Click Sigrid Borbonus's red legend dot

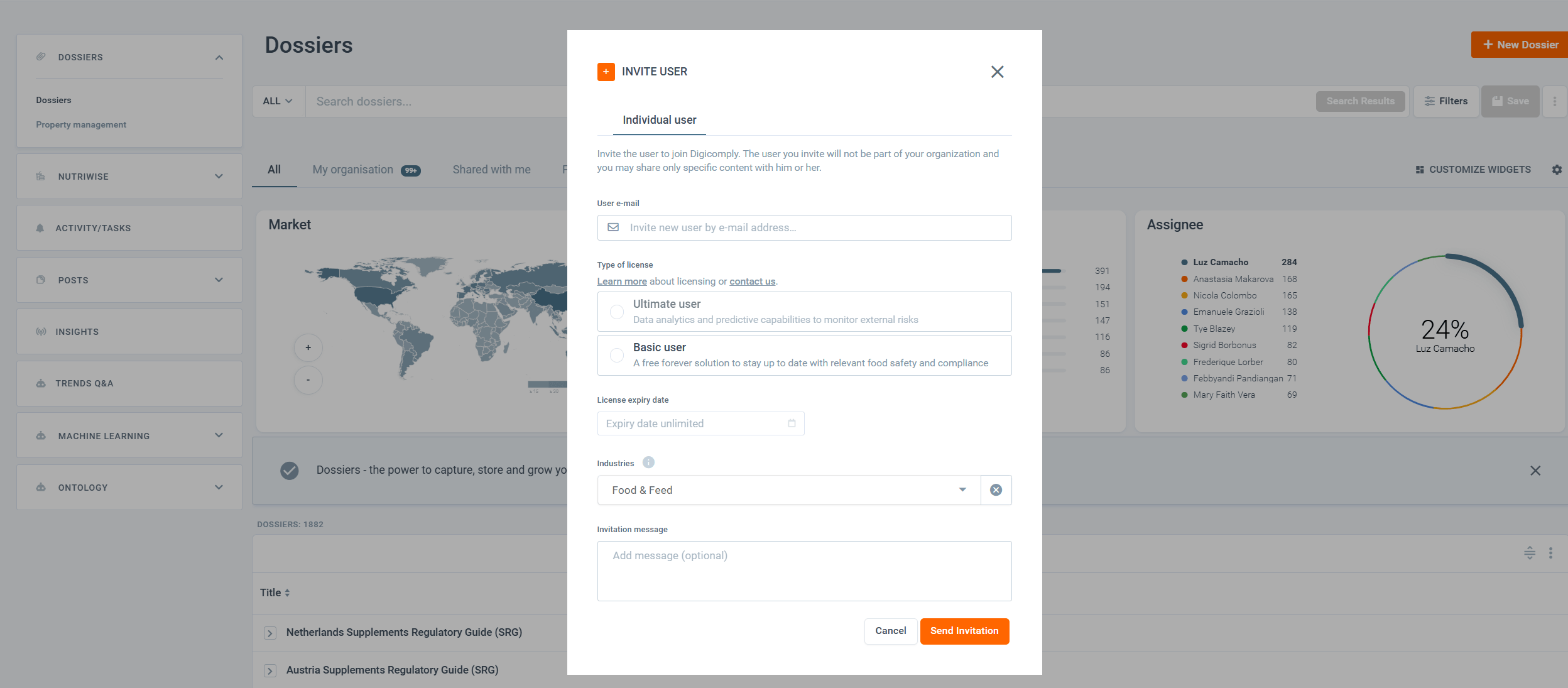(1184, 345)
